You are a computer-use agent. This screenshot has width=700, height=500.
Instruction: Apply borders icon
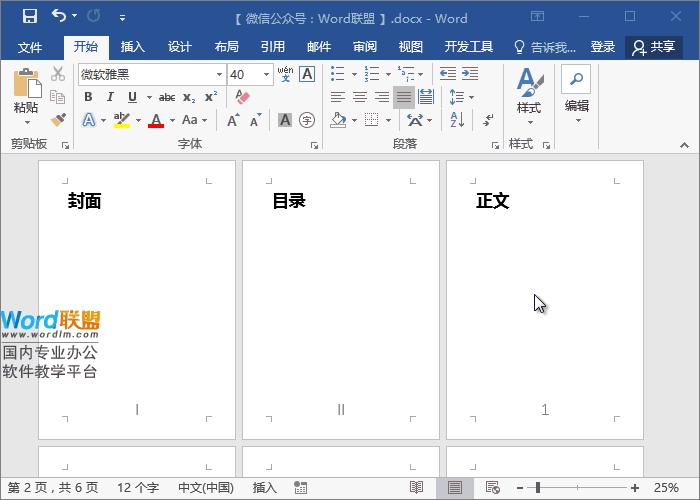(371, 120)
